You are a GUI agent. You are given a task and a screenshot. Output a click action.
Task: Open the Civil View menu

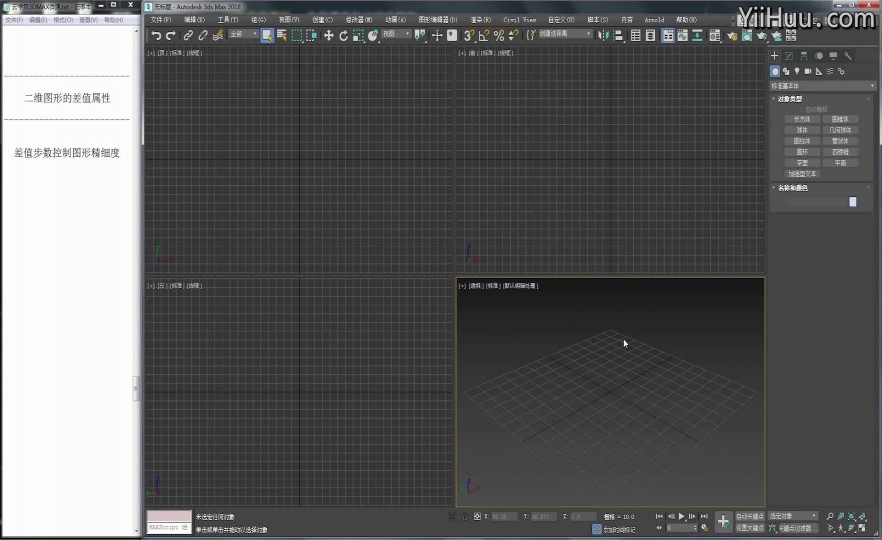[519, 20]
